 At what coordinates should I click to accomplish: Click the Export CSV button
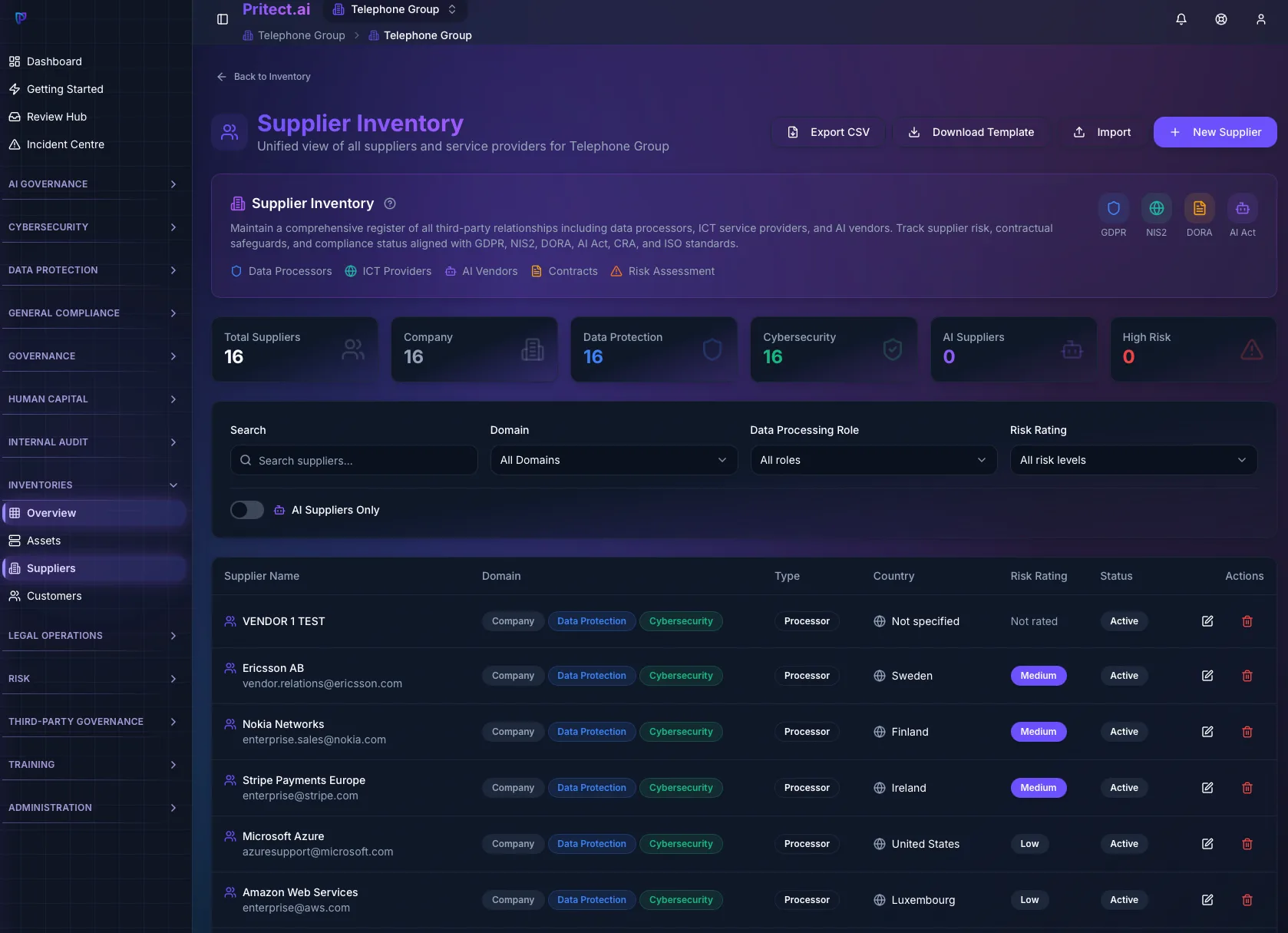coord(828,132)
